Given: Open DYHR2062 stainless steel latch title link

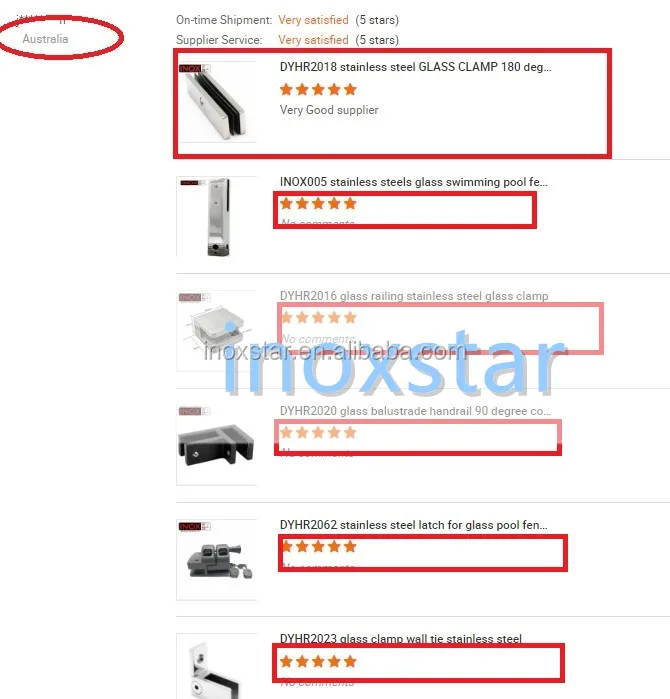Looking at the screenshot, I should coord(413,525).
